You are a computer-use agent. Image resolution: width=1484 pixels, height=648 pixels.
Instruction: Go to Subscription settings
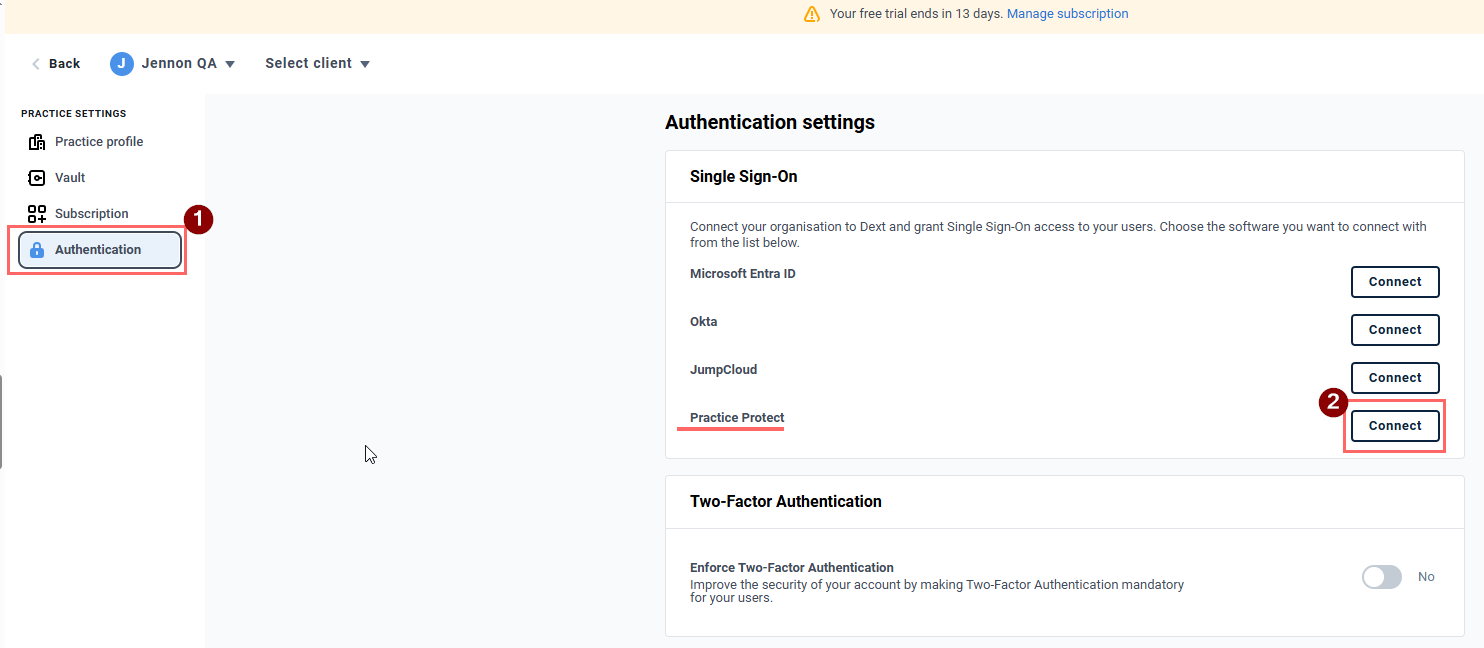point(91,214)
